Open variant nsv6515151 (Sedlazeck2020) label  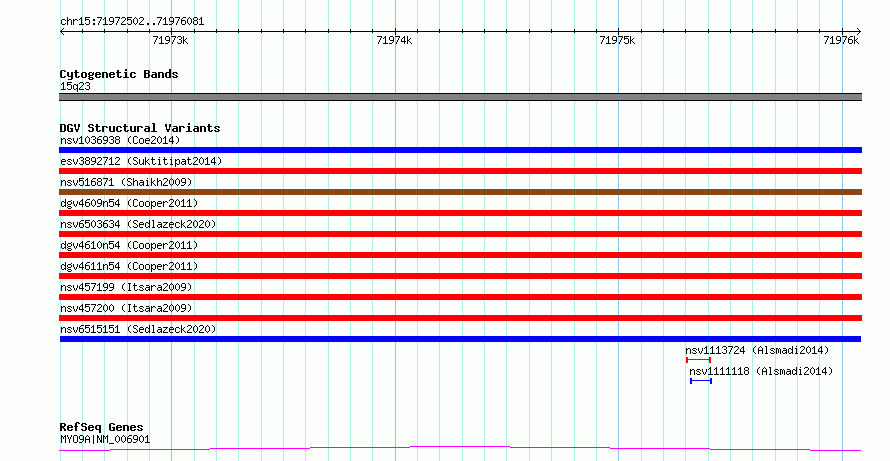pyautogui.click(x=138, y=329)
